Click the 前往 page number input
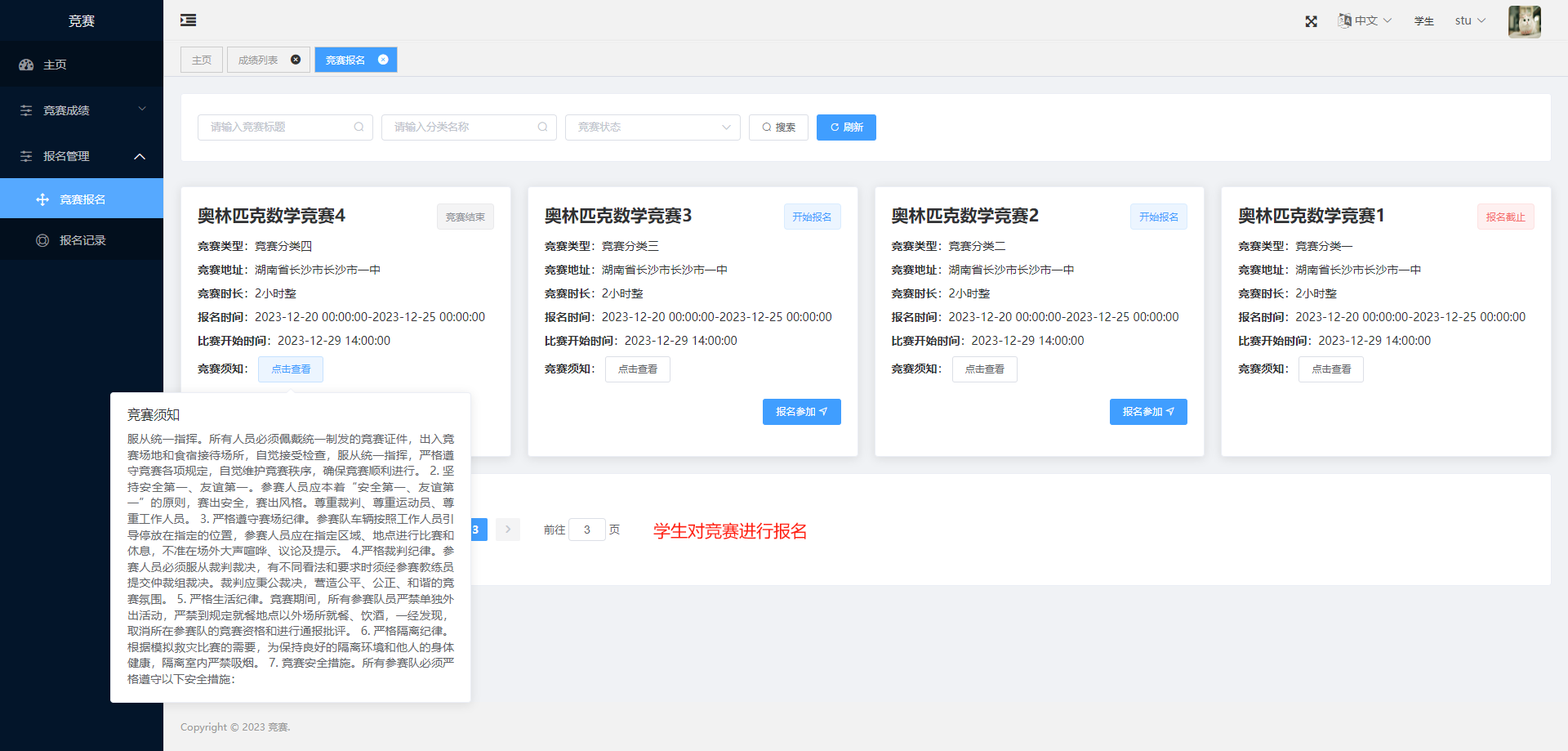This screenshot has height=751, width=1568. [x=587, y=530]
